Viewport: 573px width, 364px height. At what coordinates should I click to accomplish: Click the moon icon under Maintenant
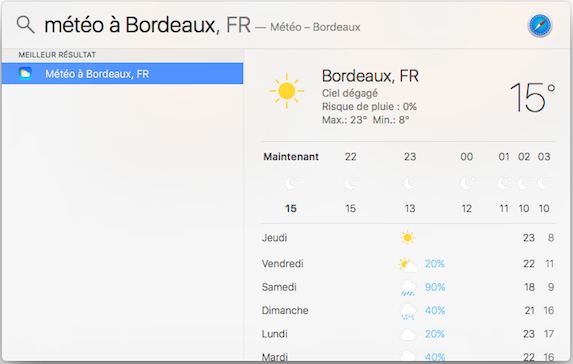pos(292,183)
